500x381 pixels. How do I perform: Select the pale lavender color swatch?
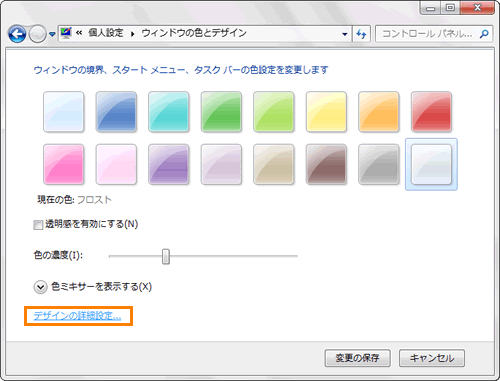pyautogui.click(x=221, y=164)
